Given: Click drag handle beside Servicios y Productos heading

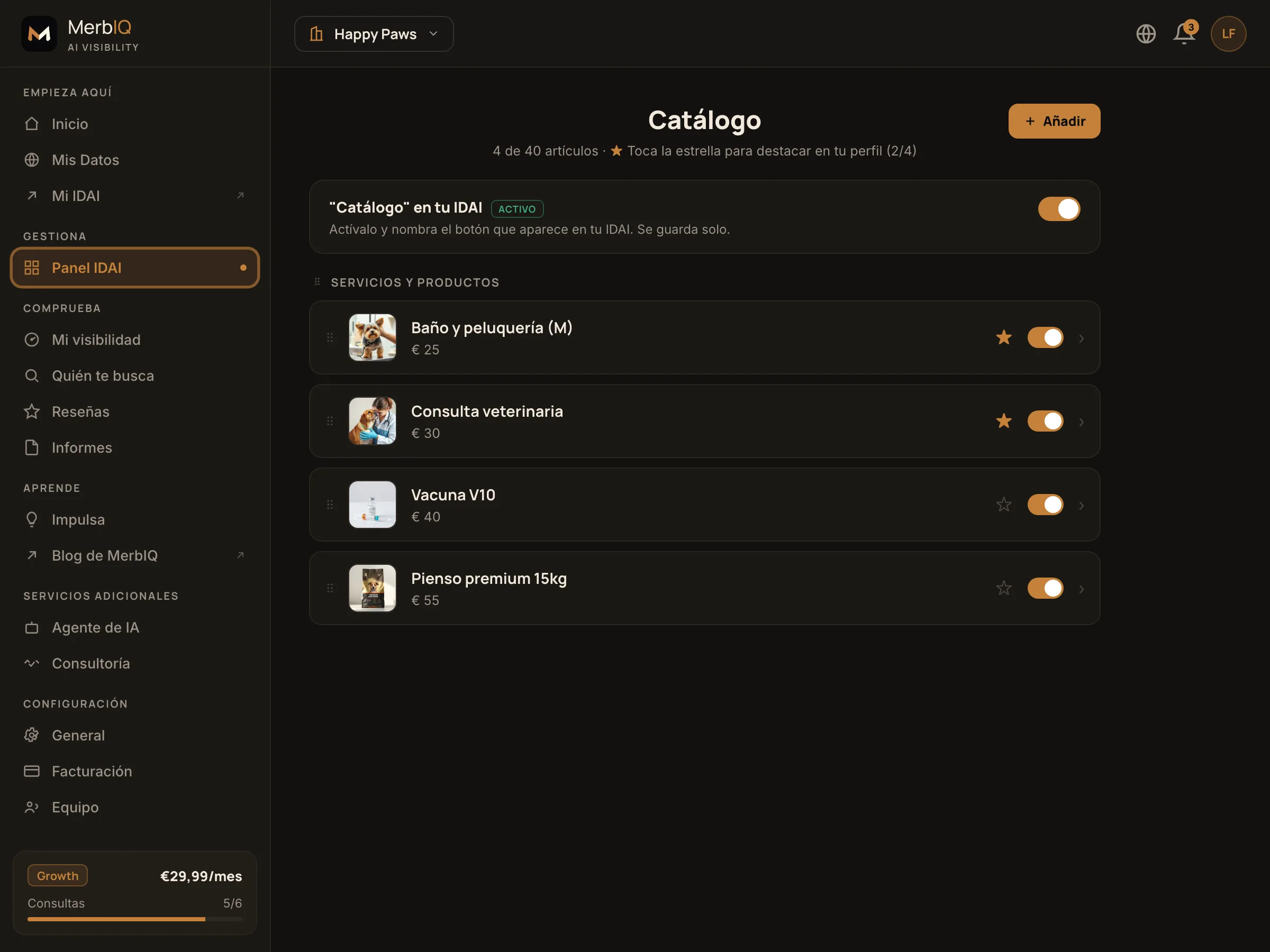Looking at the screenshot, I should point(317,281).
